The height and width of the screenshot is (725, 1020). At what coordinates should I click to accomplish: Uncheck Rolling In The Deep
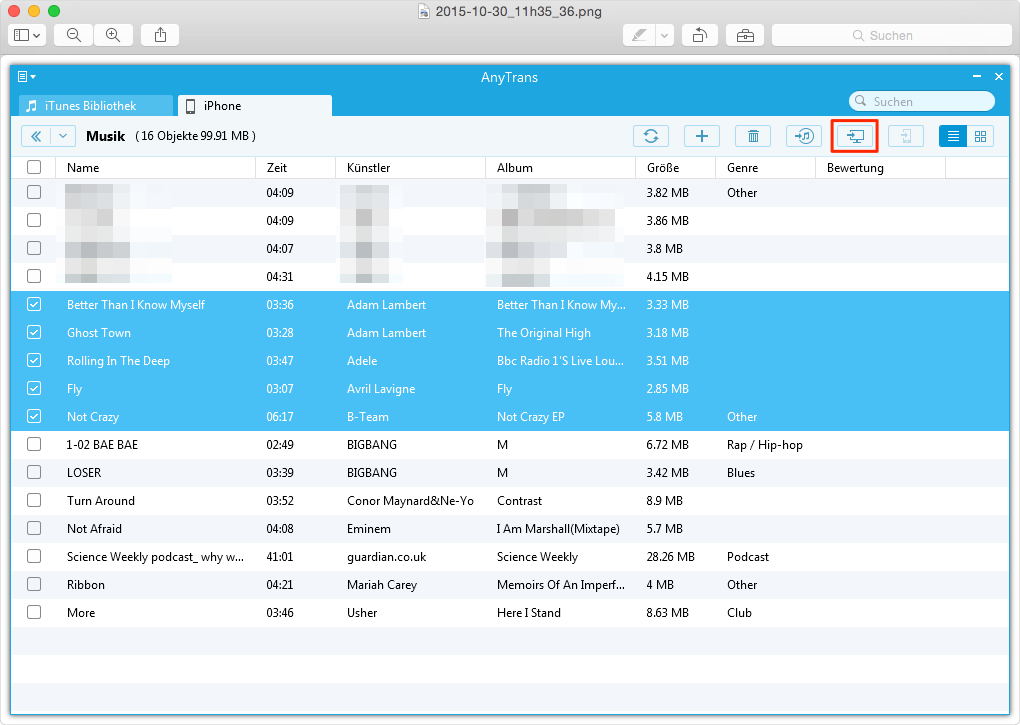click(34, 360)
